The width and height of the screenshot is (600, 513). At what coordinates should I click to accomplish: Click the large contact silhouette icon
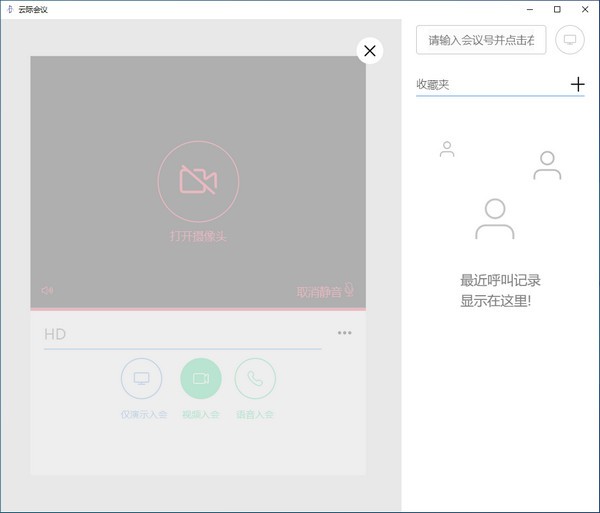(494, 219)
